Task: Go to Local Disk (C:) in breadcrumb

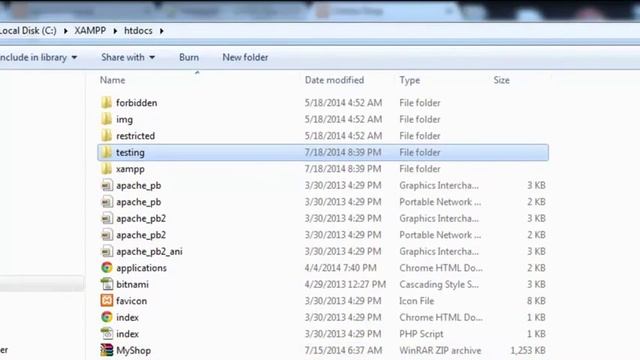Action: (28, 31)
